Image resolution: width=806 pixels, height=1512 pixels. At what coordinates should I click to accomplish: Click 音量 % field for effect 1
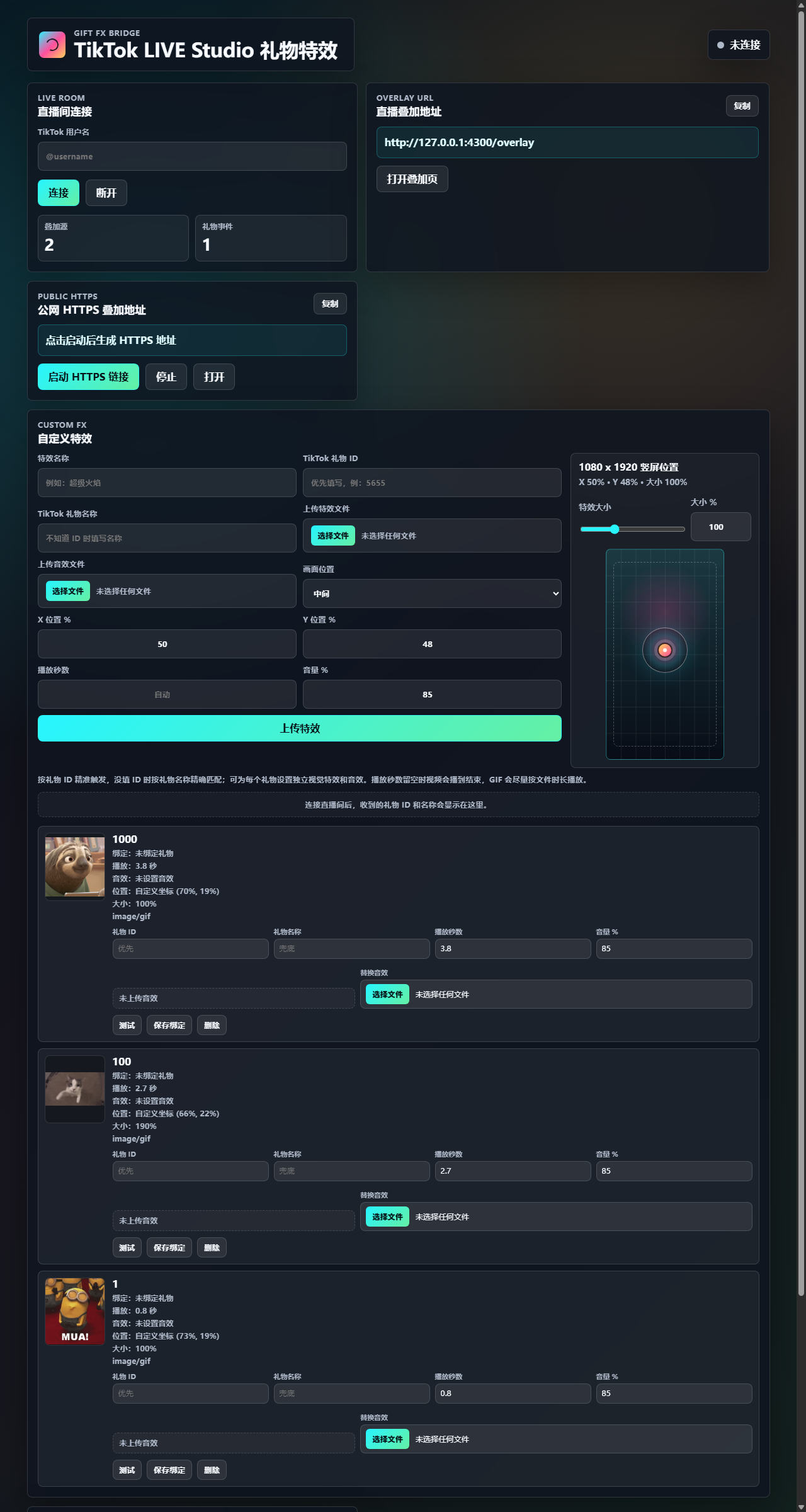pos(674,1394)
